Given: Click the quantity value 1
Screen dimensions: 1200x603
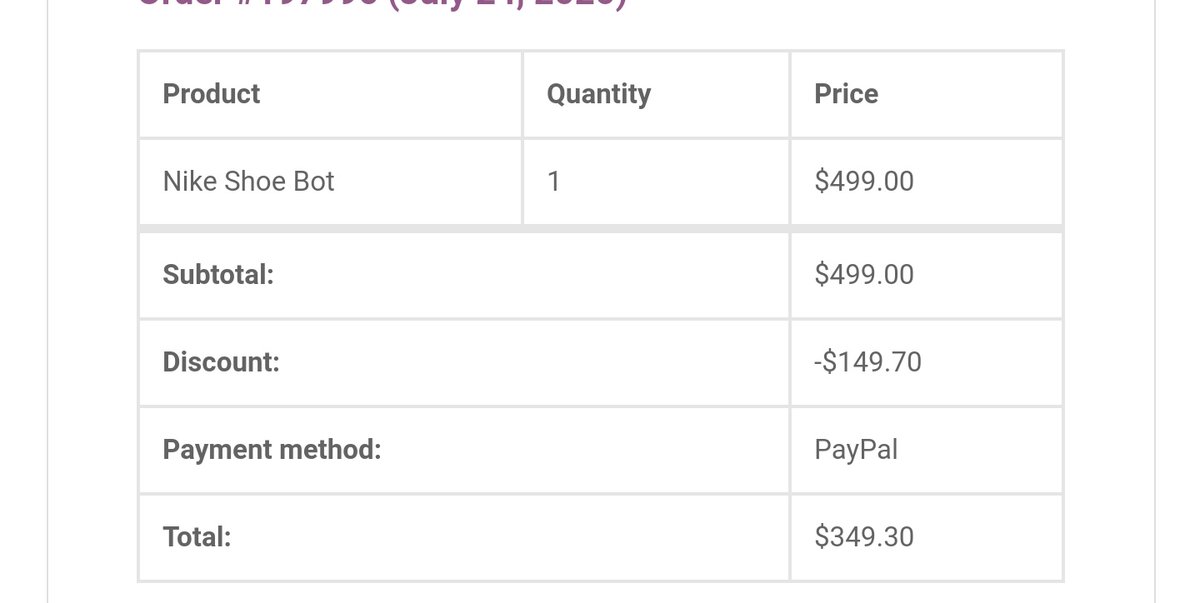Looking at the screenshot, I should click(x=553, y=182).
